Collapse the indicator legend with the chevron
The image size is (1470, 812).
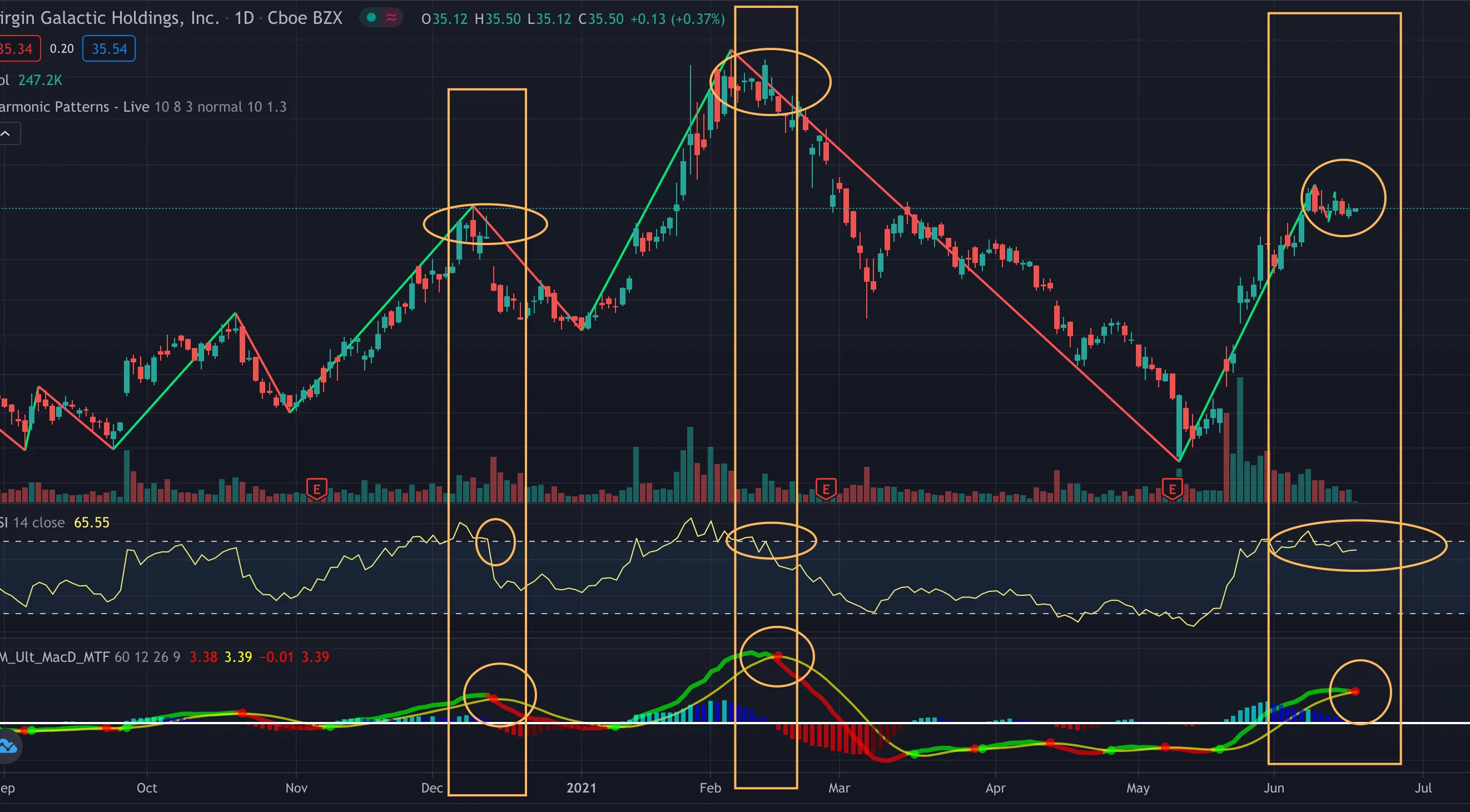[x=7, y=133]
